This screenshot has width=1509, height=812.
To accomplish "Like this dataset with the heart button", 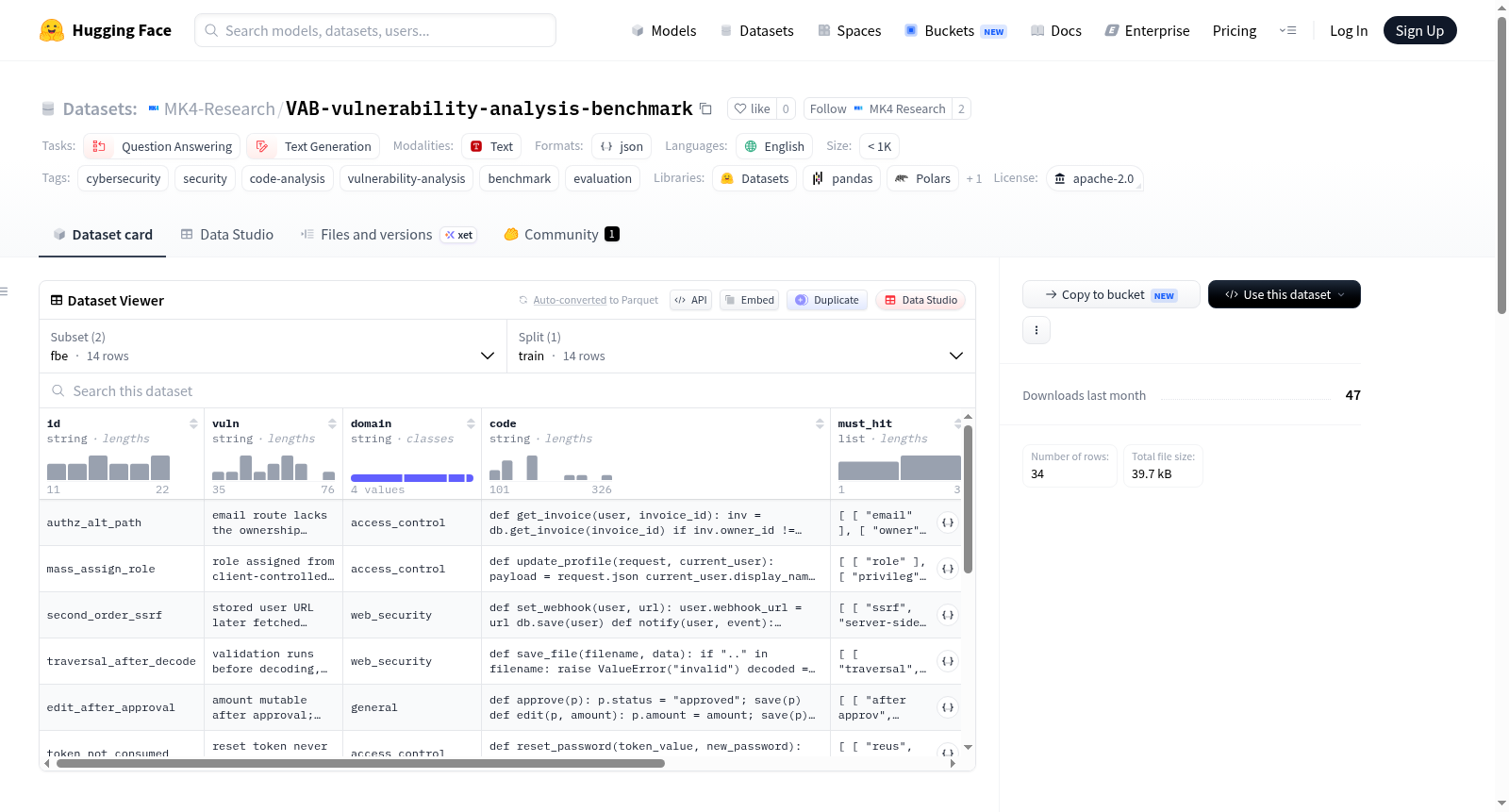I will [752, 108].
